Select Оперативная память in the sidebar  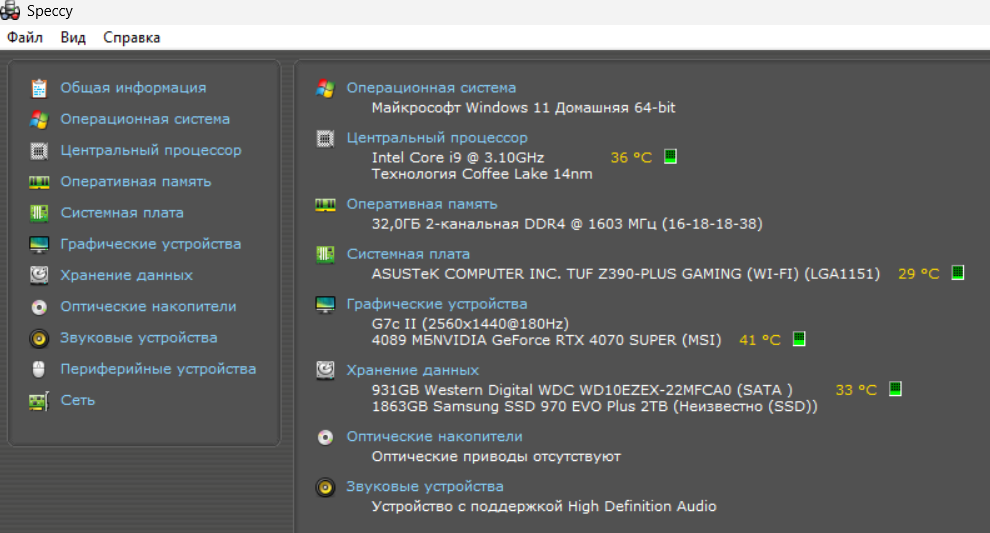point(136,181)
